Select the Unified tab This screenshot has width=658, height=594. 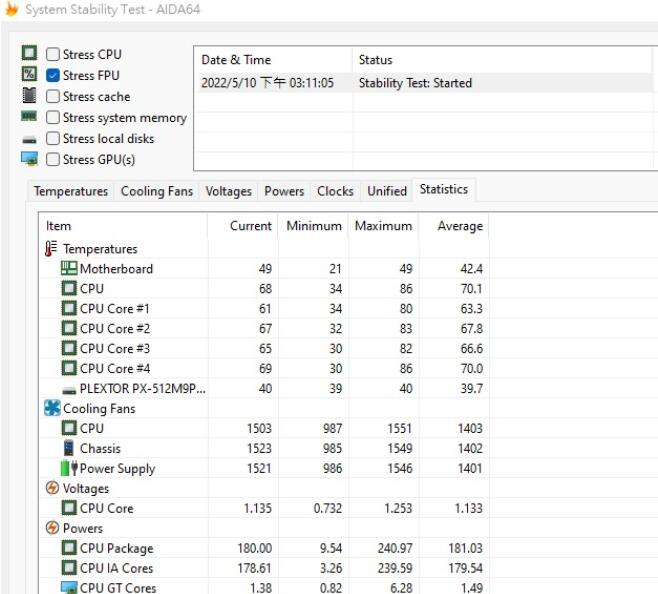pyautogui.click(x=387, y=191)
